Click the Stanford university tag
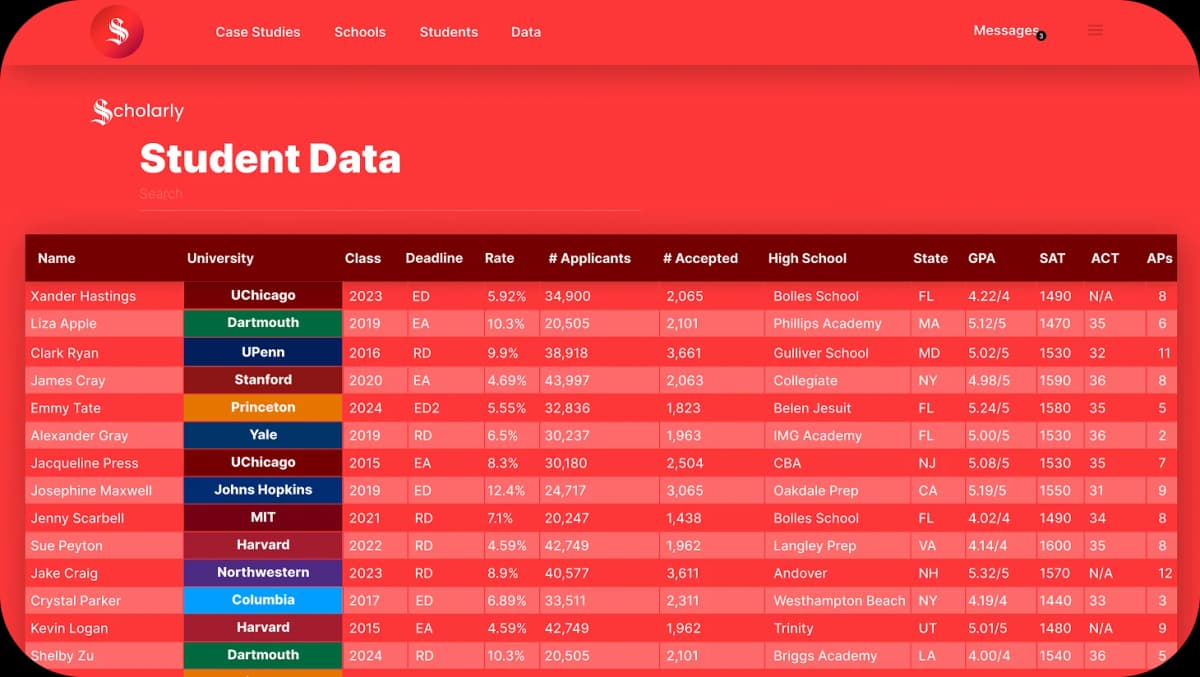Viewport: 1200px width, 677px height. (x=263, y=379)
